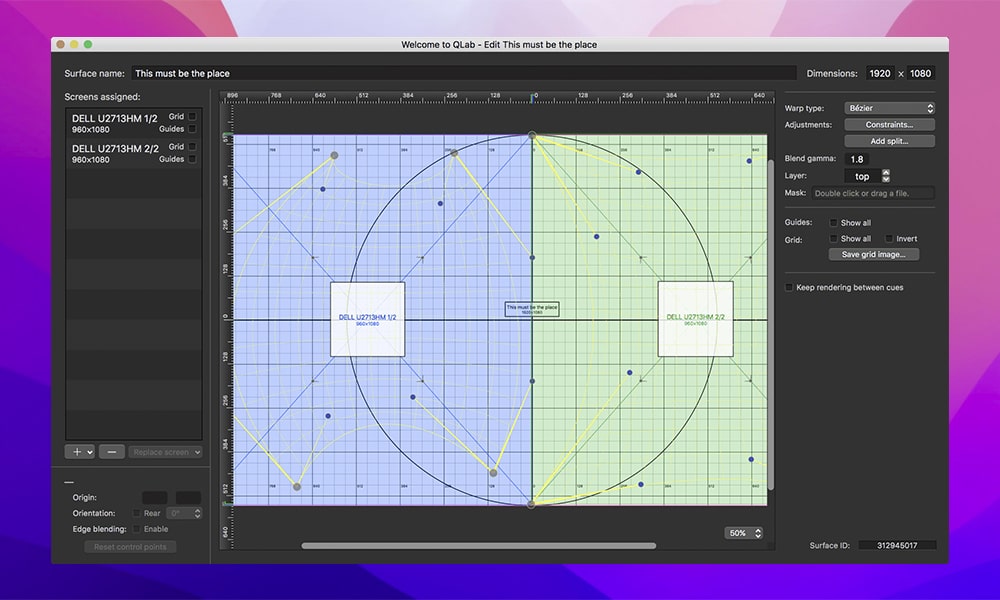1000x600 pixels.
Task: Edit the Blend gamma value 1.8
Action: pos(857,159)
